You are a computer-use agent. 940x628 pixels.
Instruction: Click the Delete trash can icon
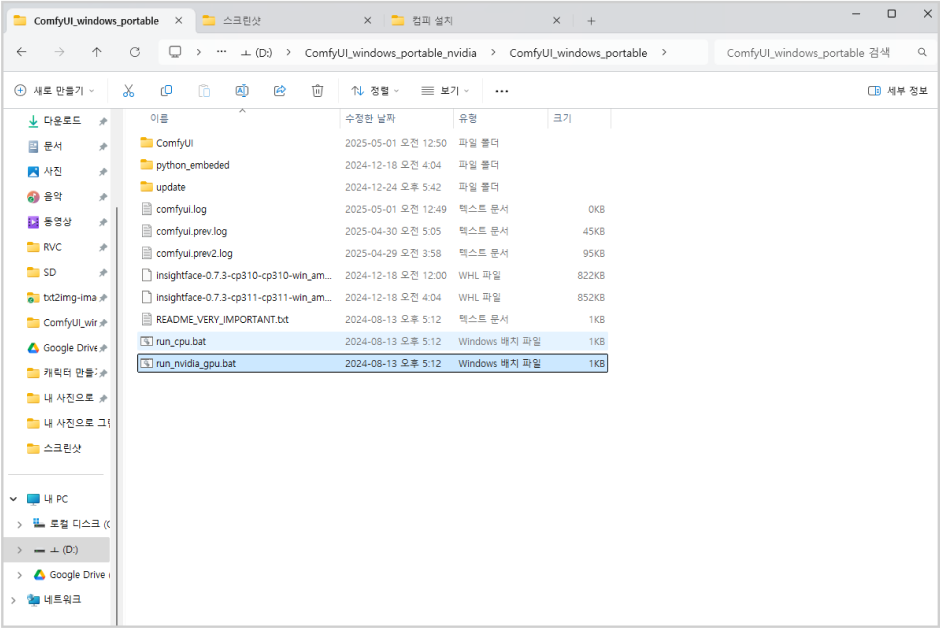[317, 91]
